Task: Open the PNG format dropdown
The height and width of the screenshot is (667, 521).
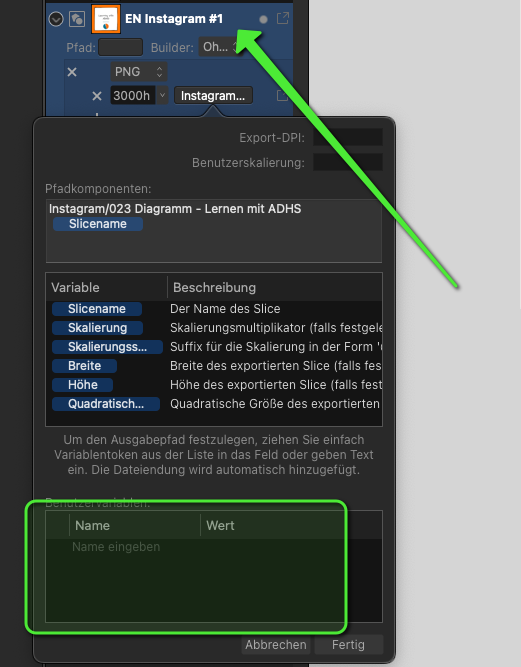Action: [x=139, y=71]
